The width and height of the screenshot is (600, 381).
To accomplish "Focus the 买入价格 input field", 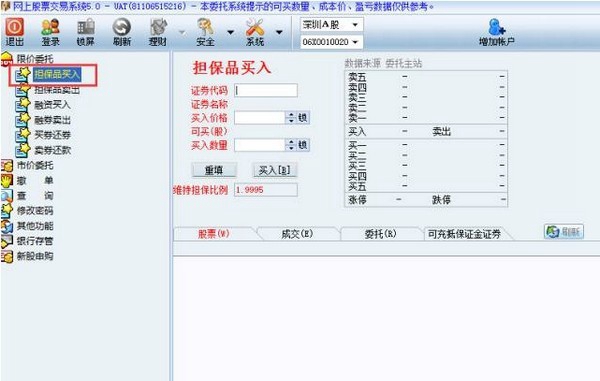I will (x=259, y=117).
